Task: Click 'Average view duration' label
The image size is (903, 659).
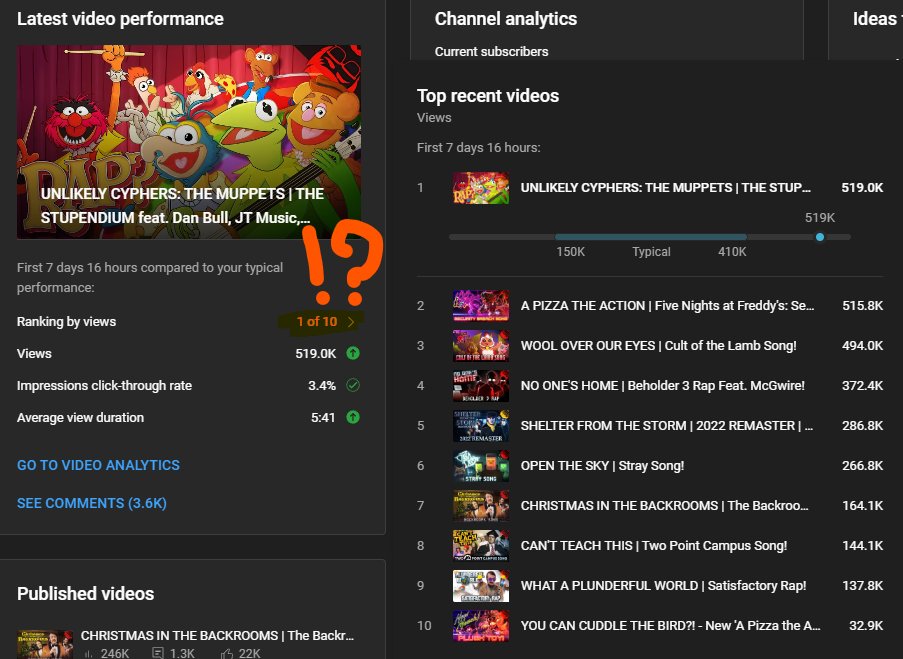Action: [x=80, y=417]
